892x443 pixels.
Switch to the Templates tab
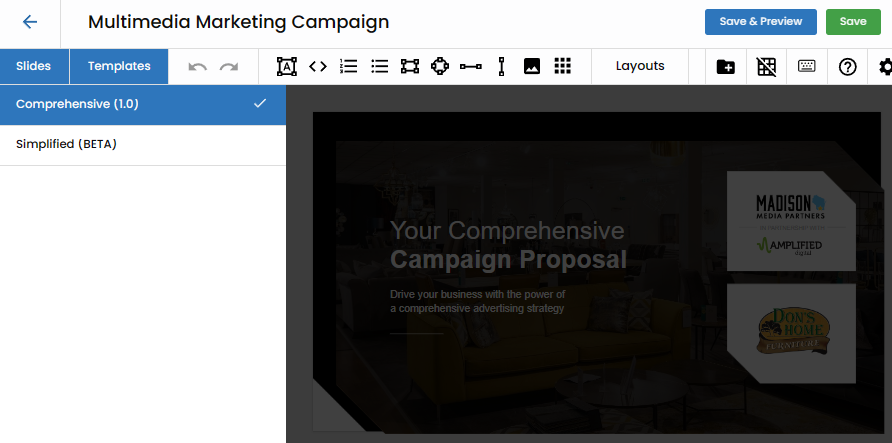(x=119, y=67)
